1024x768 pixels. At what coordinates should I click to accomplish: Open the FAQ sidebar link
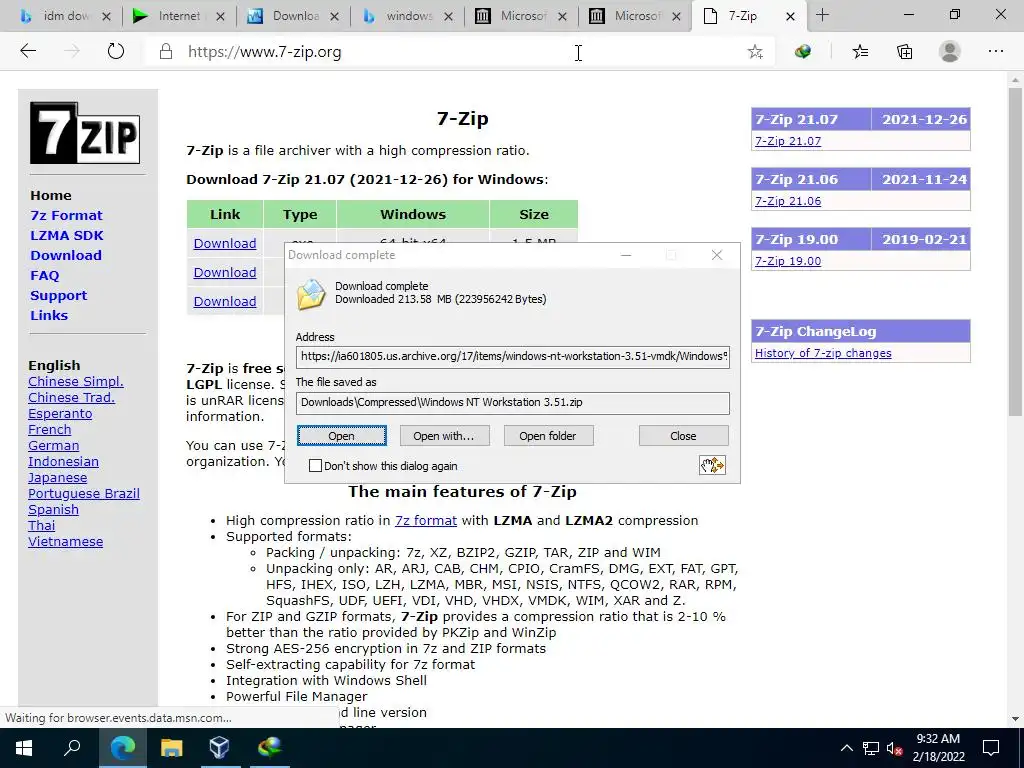tap(44, 276)
